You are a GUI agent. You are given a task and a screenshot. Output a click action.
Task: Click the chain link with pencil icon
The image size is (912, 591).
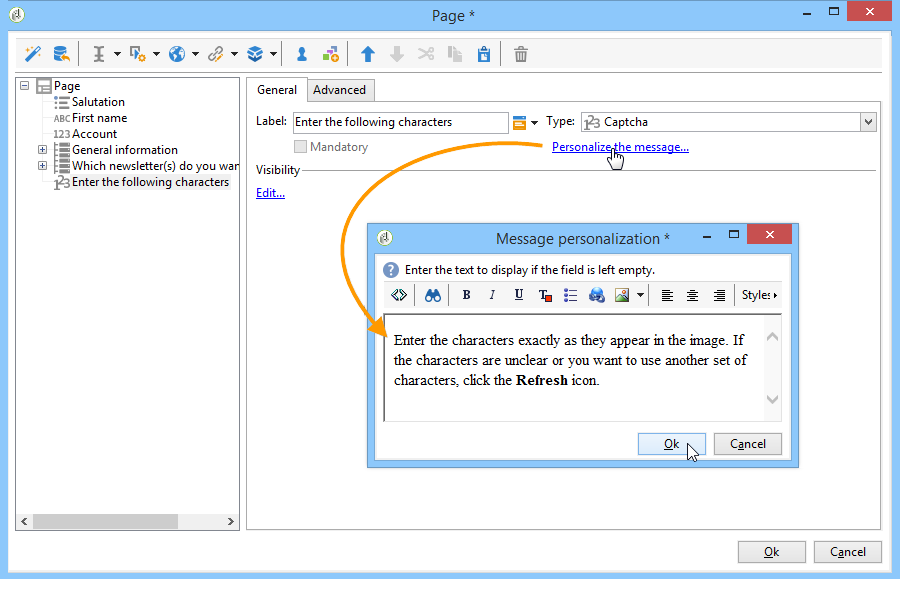click(216, 54)
